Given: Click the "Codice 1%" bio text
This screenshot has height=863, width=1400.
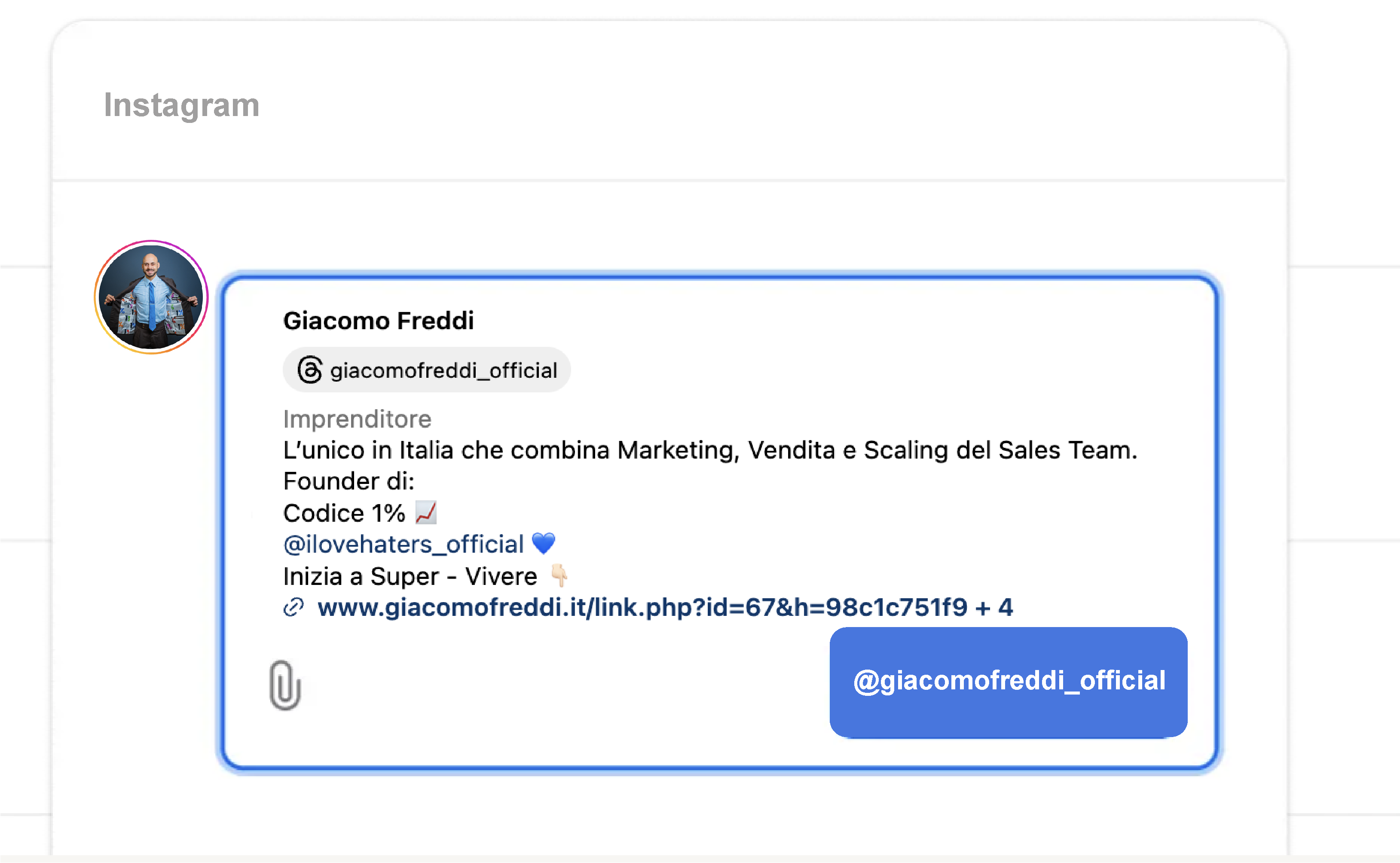Looking at the screenshot, I should coord(344,513).
